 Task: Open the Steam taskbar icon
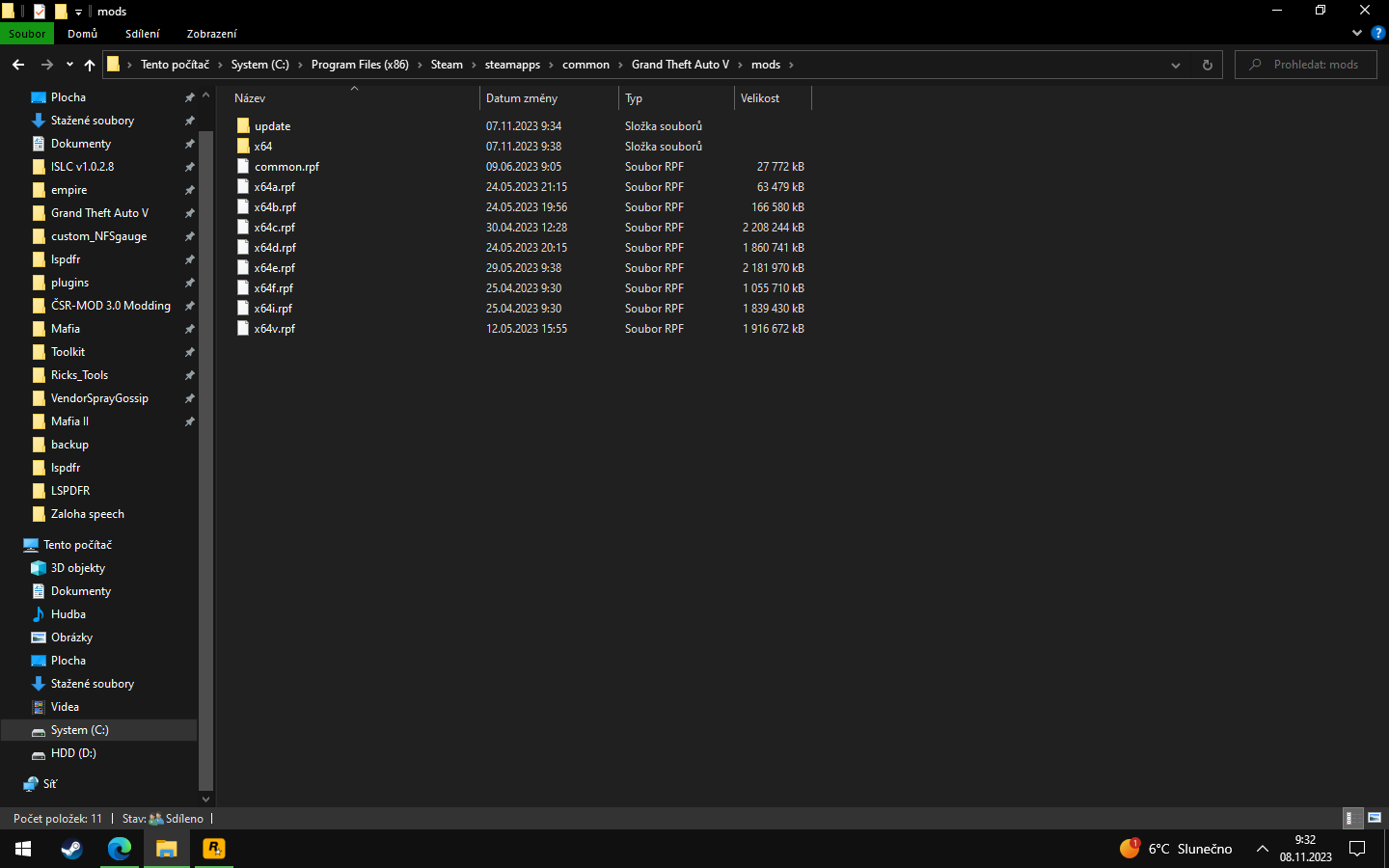point(71,849)
